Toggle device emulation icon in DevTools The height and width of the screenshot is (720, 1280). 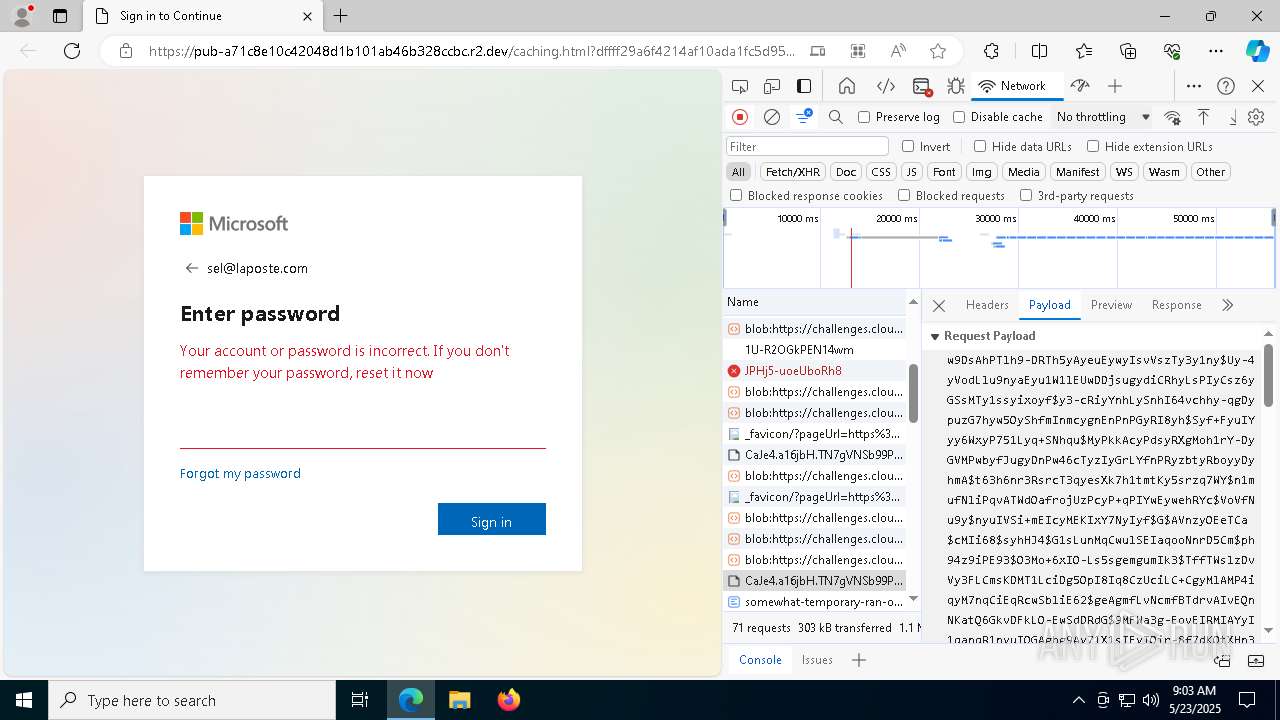772,86
